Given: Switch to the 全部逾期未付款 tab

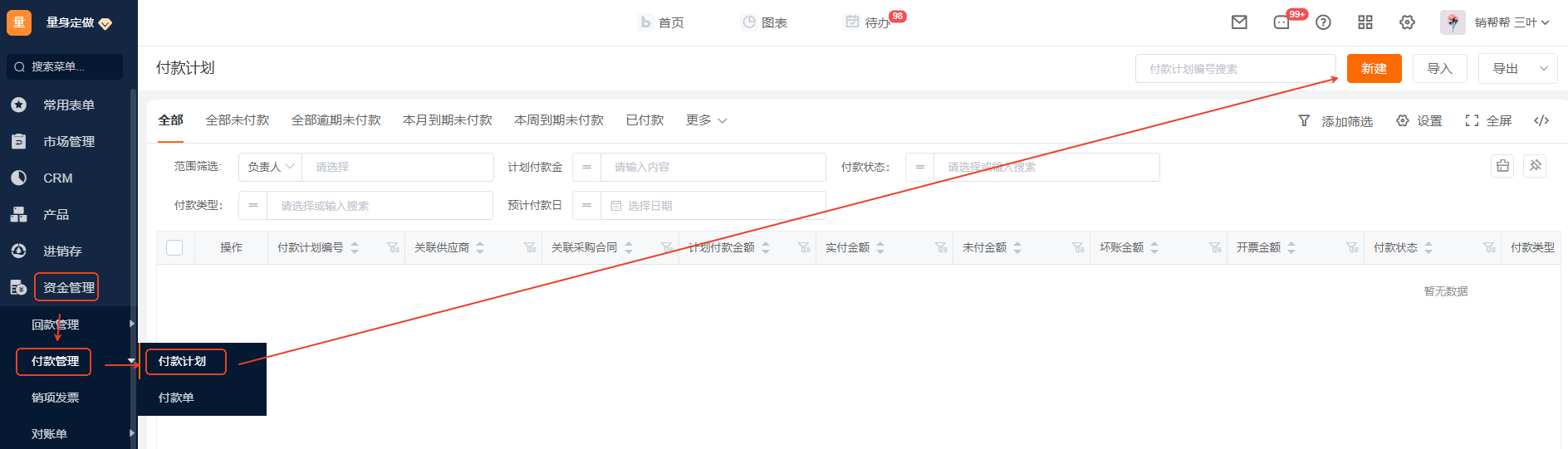Looking at the screenshot, I should point(336,120).
